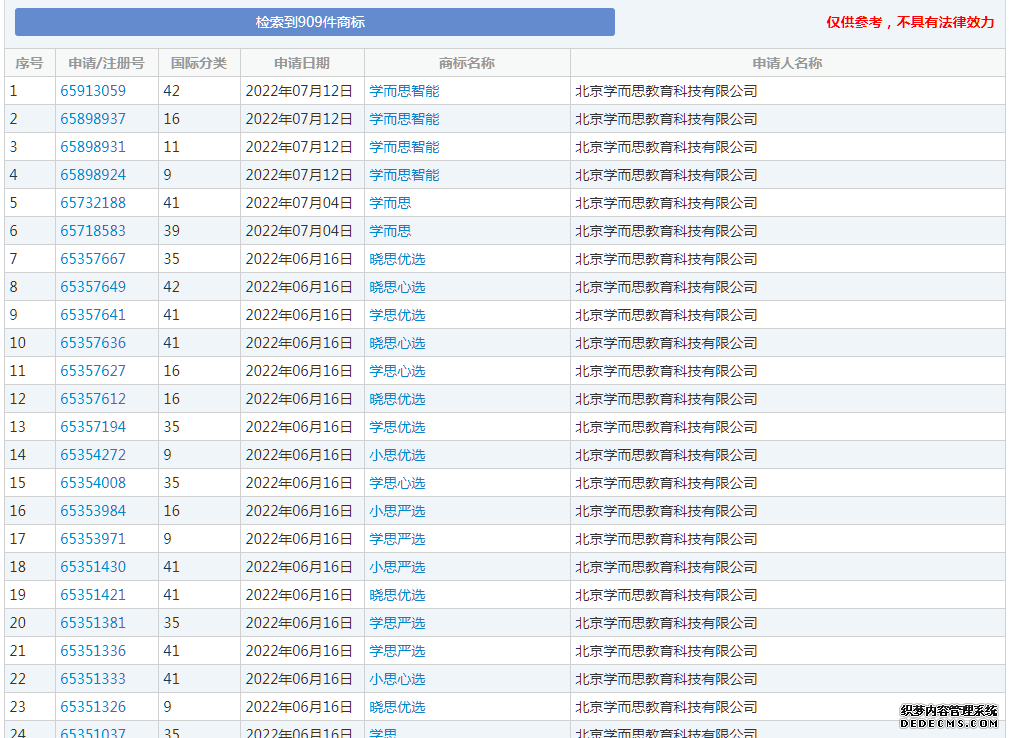Click the 国际分类 column header
The width and height of the screenshot is (1009, 738).
click(199, 63)
